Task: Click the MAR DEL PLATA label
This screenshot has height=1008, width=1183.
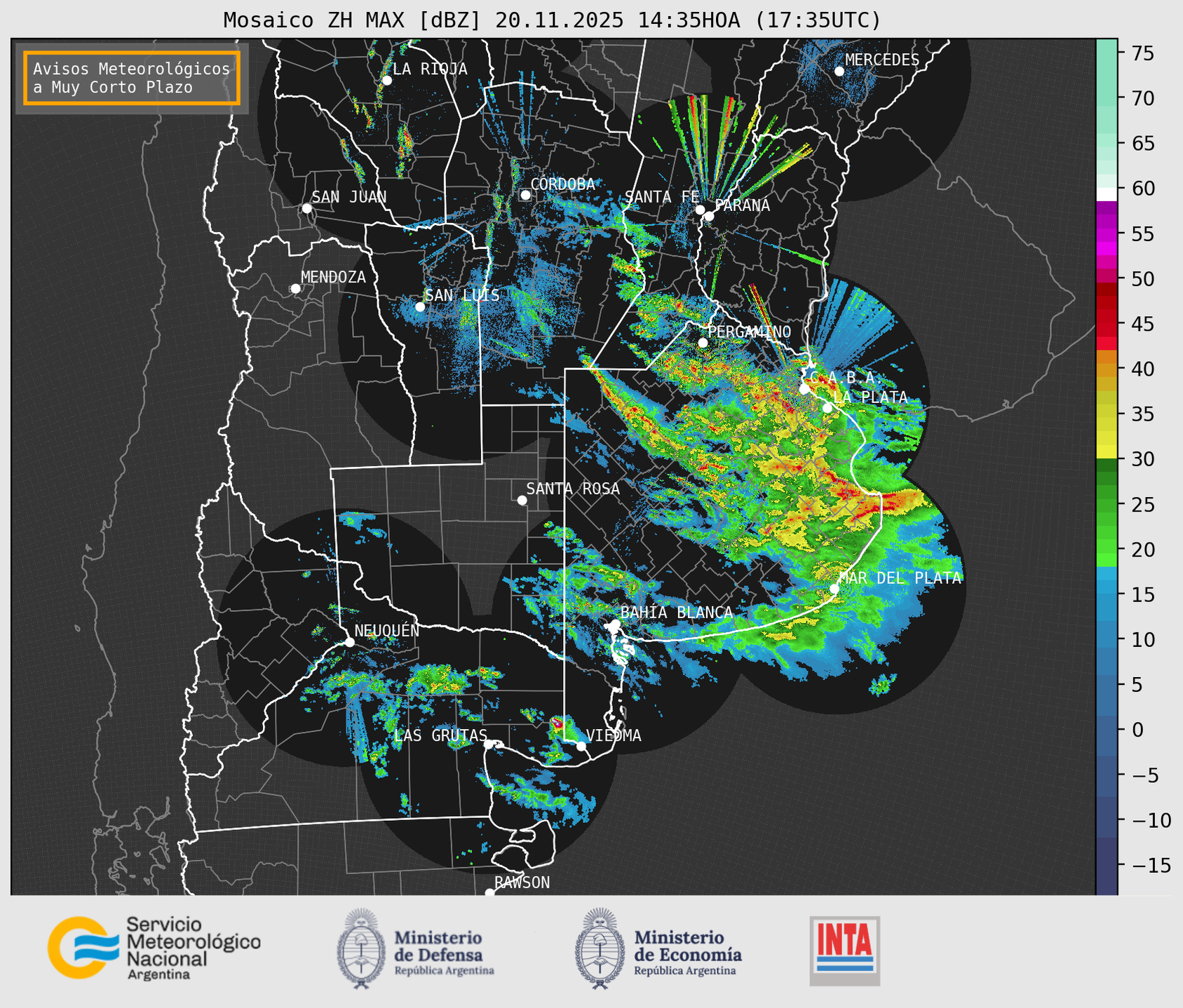Action: [x=900, y=578]
